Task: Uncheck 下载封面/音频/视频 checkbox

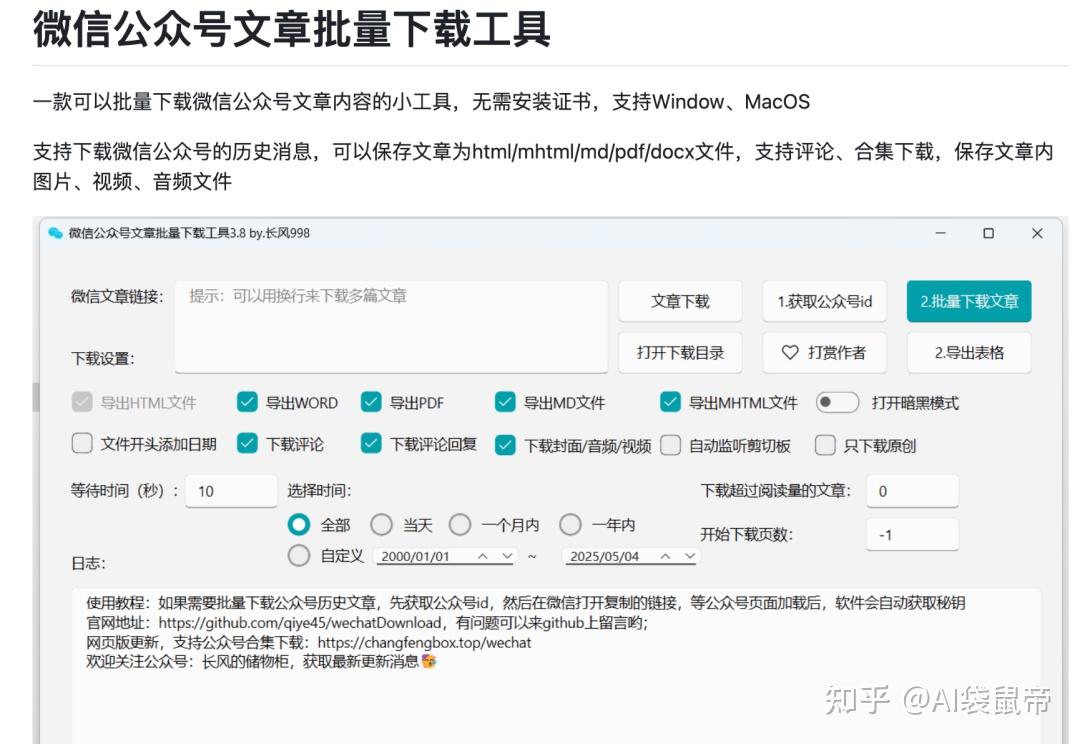Action: tap(505, 446)
